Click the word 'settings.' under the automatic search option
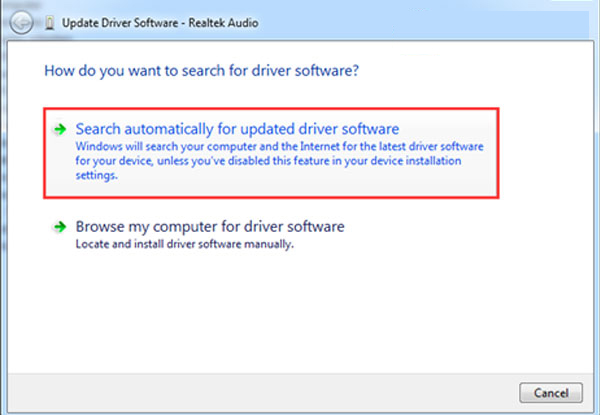This screenshot has width=600, height=415. pyautogui.click(x=96, y=175)
